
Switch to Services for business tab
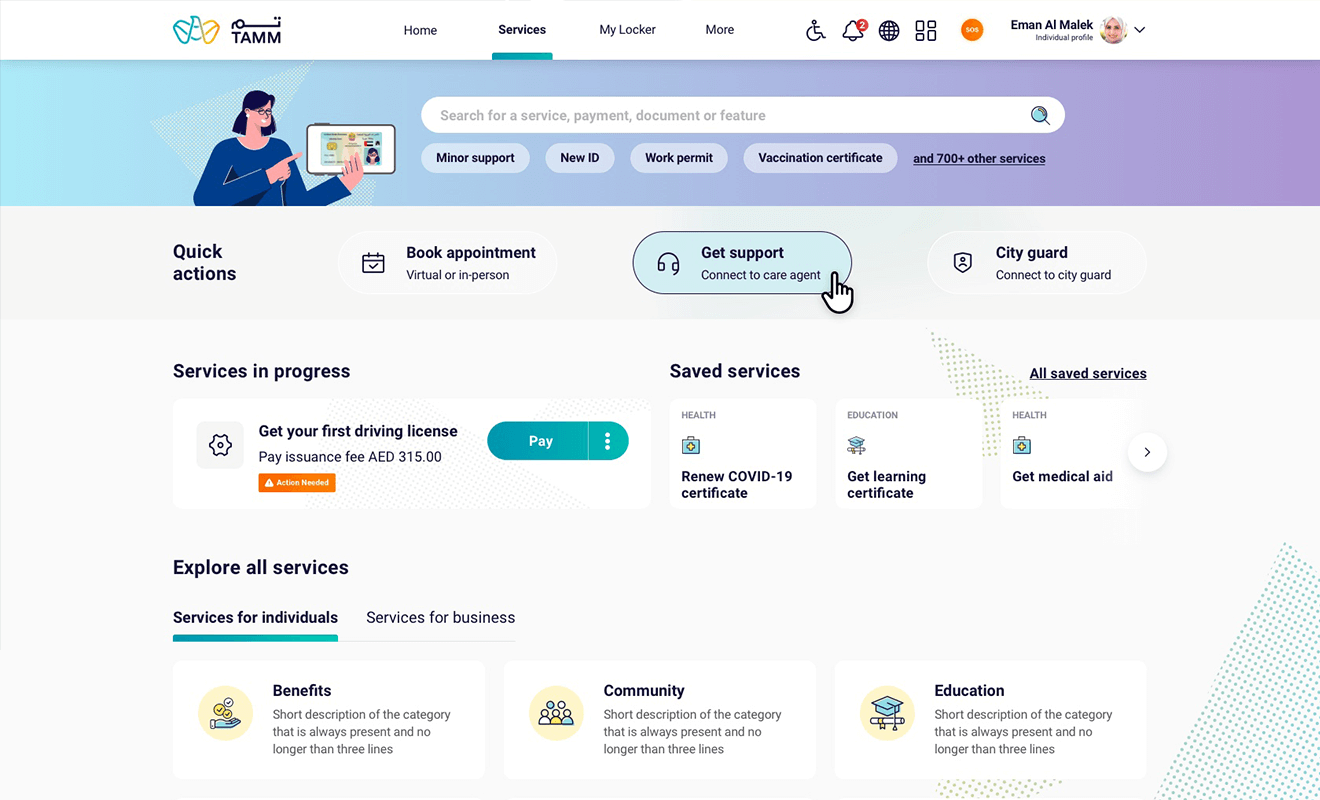coord(440,618)
